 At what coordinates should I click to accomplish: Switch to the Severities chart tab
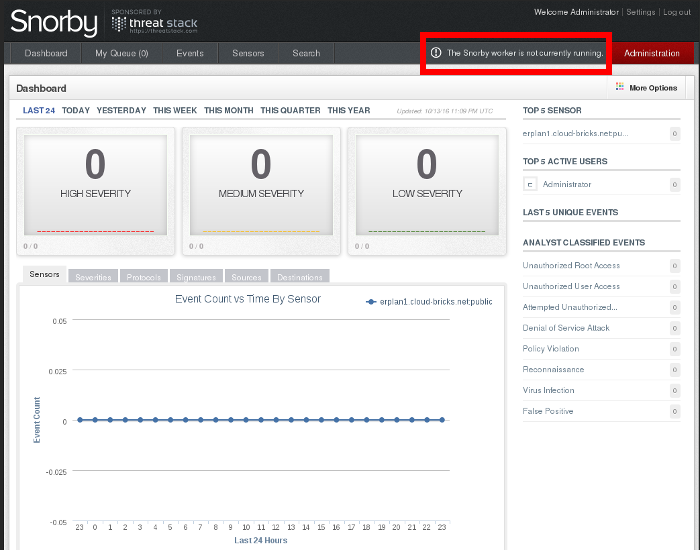tap(93, 277)
